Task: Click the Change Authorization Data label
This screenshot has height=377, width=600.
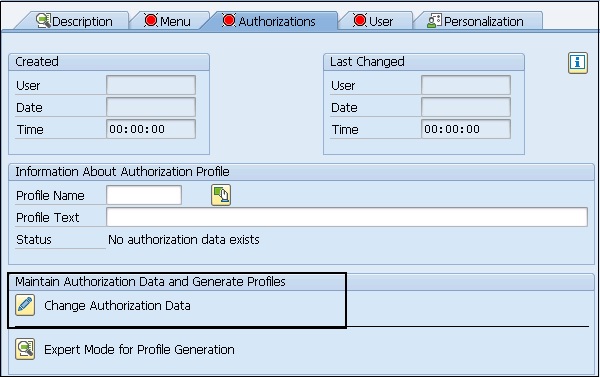Action: coord(117,305)
